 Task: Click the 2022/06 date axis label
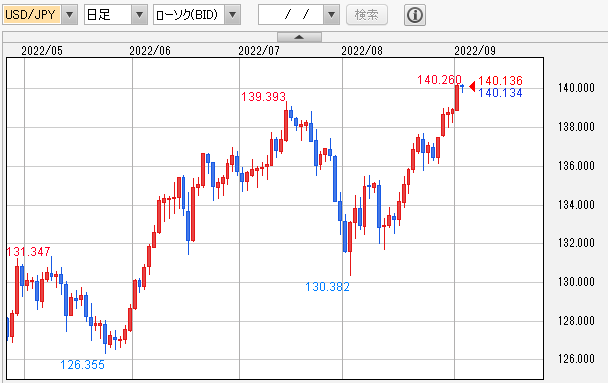pyautogui.click(x=150, y=51)
